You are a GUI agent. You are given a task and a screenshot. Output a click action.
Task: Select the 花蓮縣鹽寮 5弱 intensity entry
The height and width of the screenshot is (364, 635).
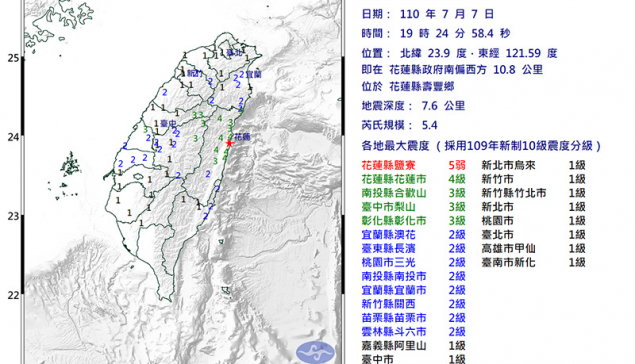[413, 165]
